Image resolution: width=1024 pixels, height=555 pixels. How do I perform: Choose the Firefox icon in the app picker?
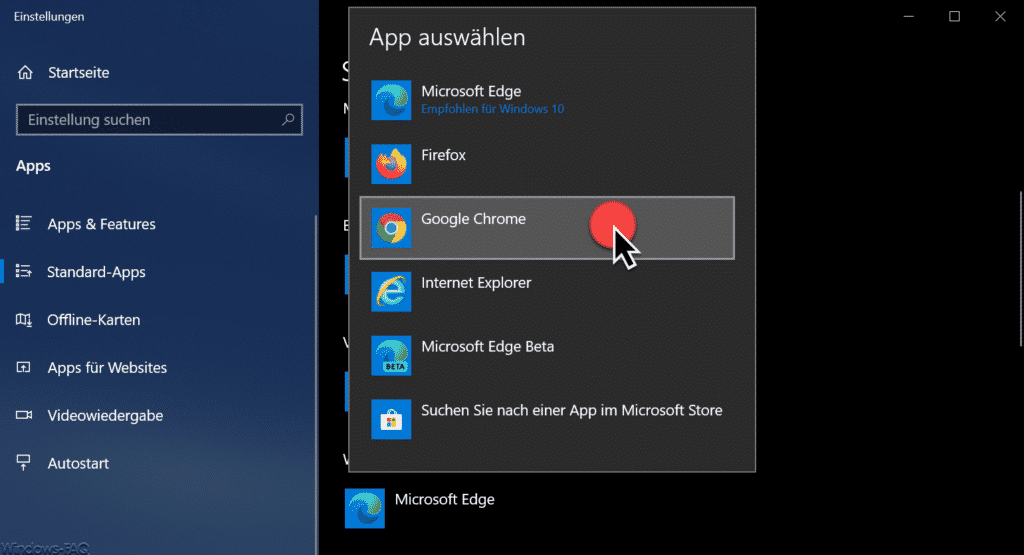pyautogui.click(x=391, y=164)
